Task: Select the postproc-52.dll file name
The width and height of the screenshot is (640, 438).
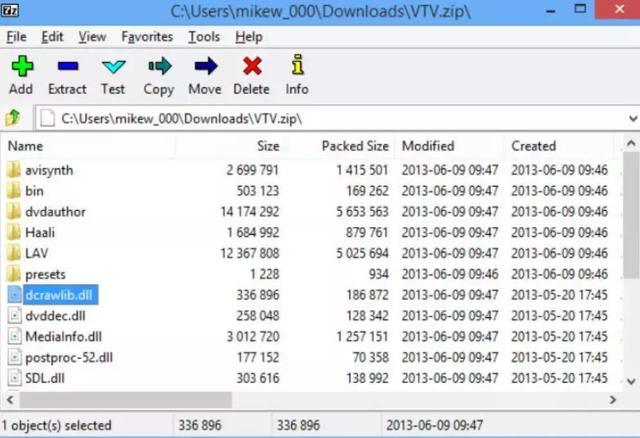Action: point(69,358)
